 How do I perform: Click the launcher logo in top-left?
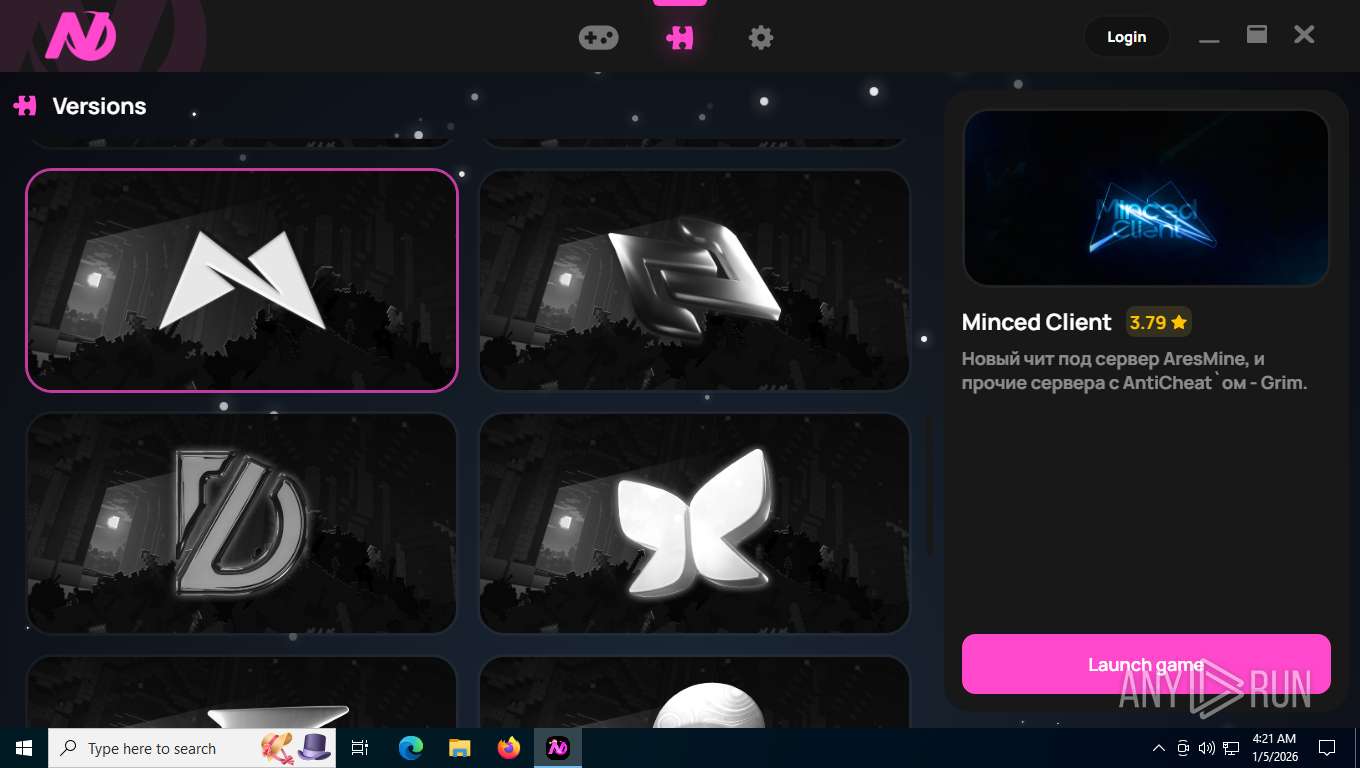pos(81,36)
